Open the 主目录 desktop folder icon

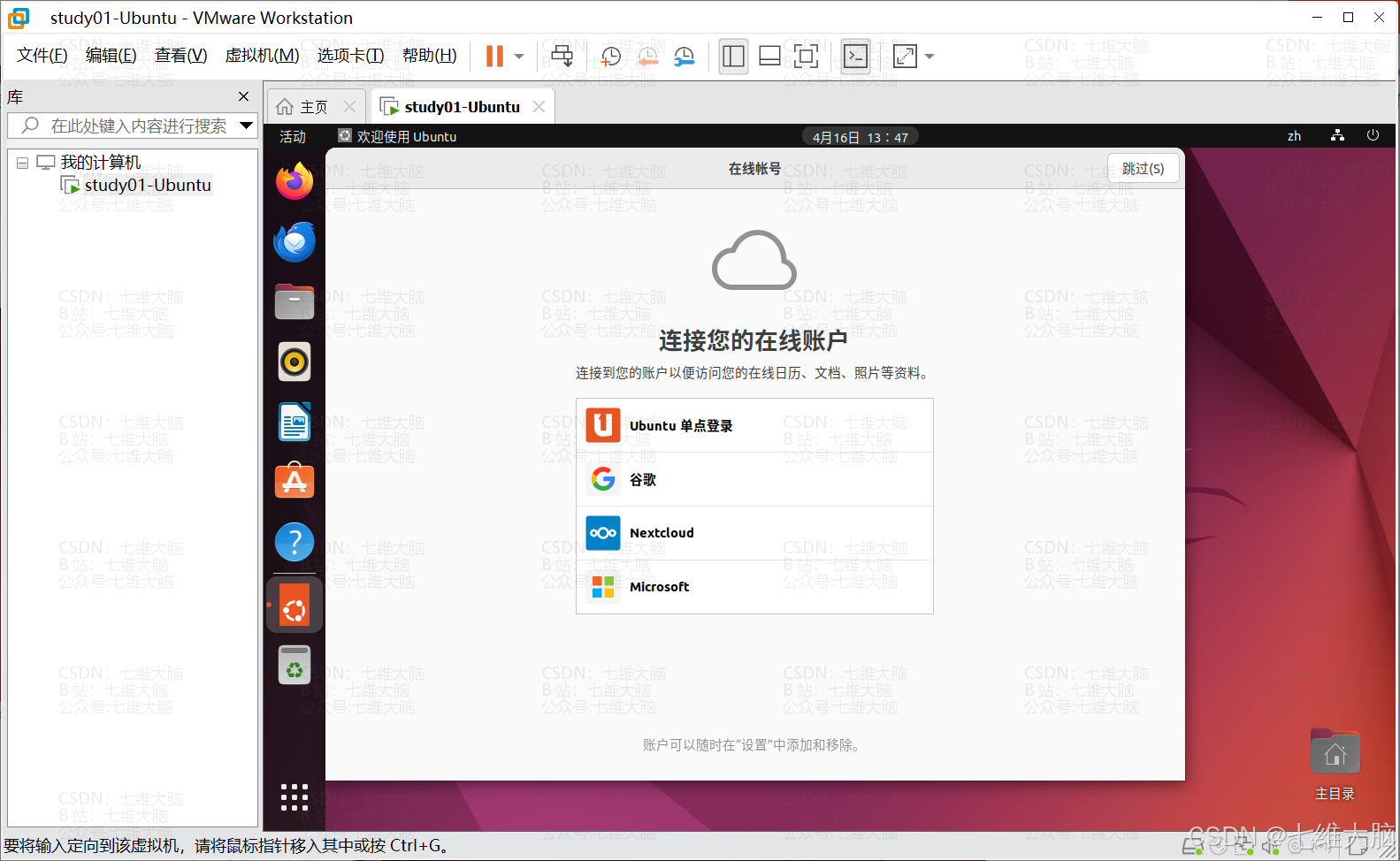tap(1335, 766)
